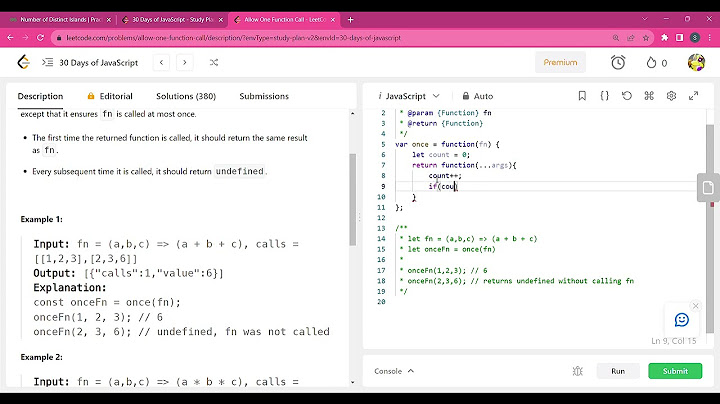
Task: Open the problem list panel icon
Action: [x=48, y=62]
